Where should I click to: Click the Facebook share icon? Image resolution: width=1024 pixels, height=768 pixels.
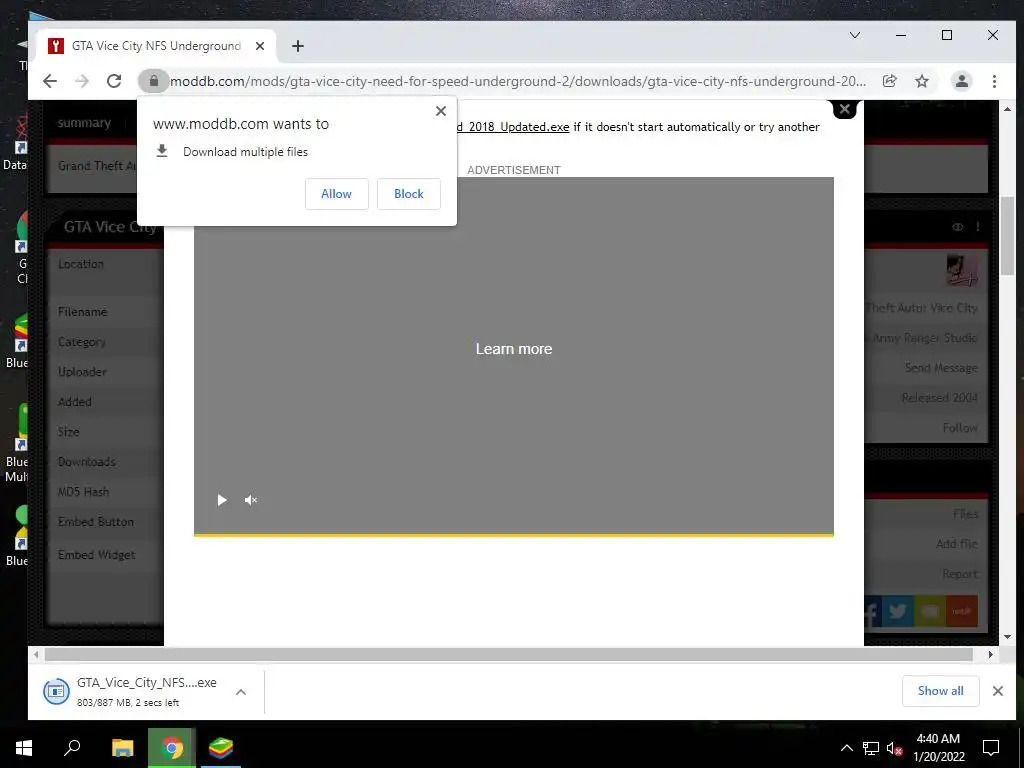point(873,611)
